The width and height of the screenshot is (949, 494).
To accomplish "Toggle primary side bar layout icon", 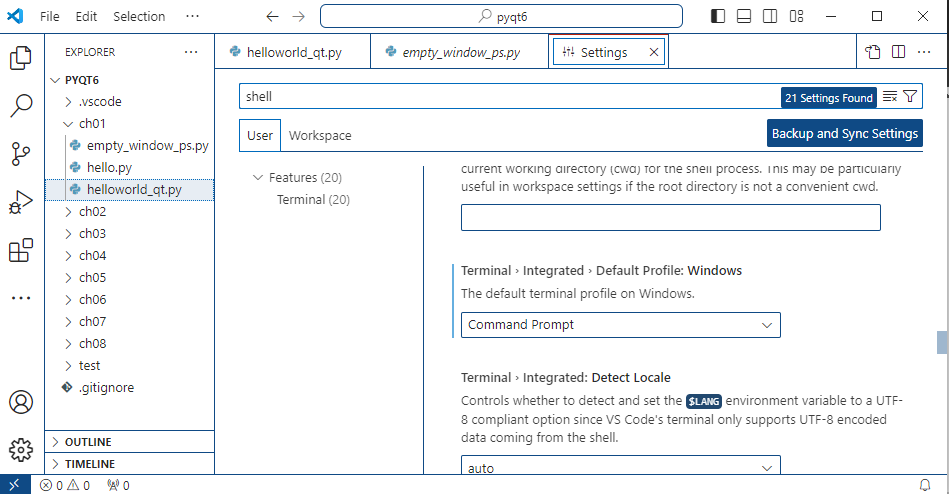I will (718, 16).
